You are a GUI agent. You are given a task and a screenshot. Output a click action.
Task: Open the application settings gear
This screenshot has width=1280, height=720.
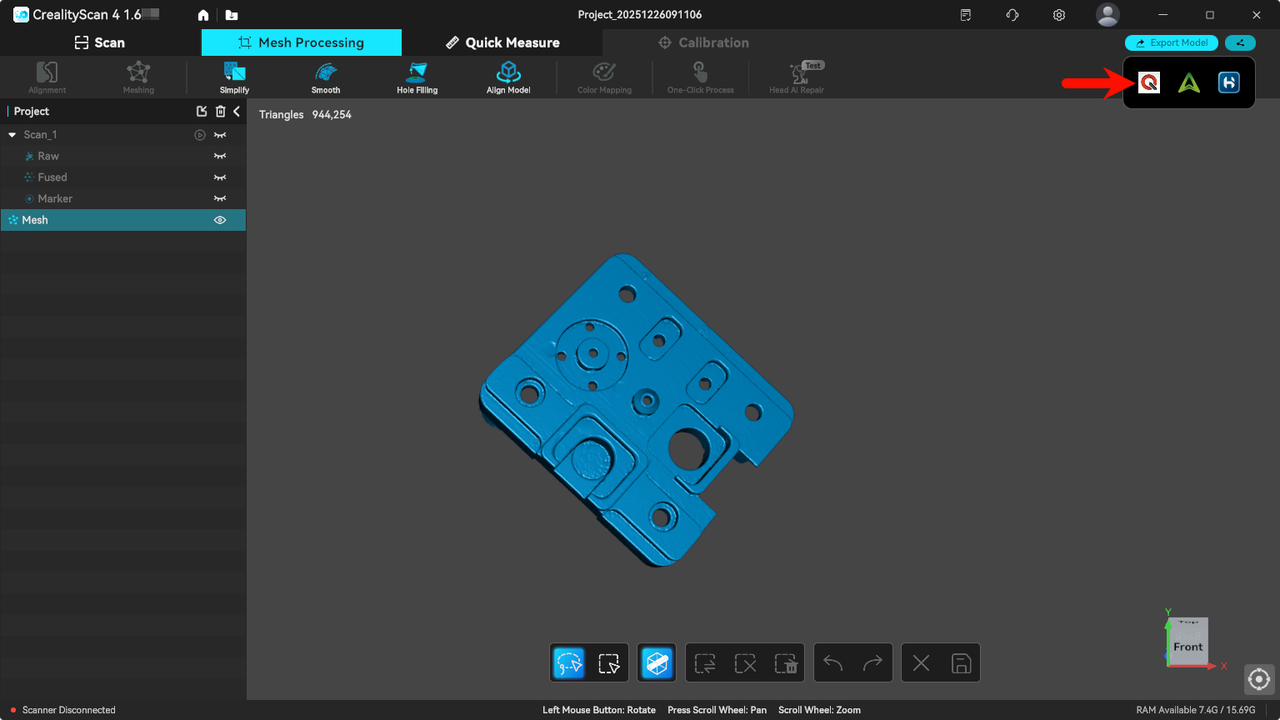(x=1058, y=15)
